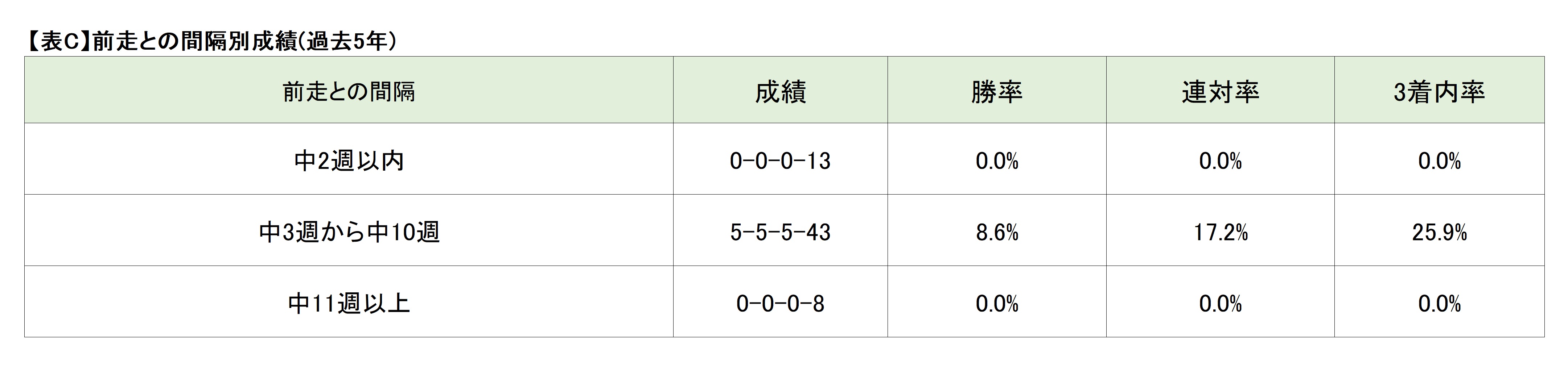Select the 0-0-0-8 record cell

click(x=780, y=303)
